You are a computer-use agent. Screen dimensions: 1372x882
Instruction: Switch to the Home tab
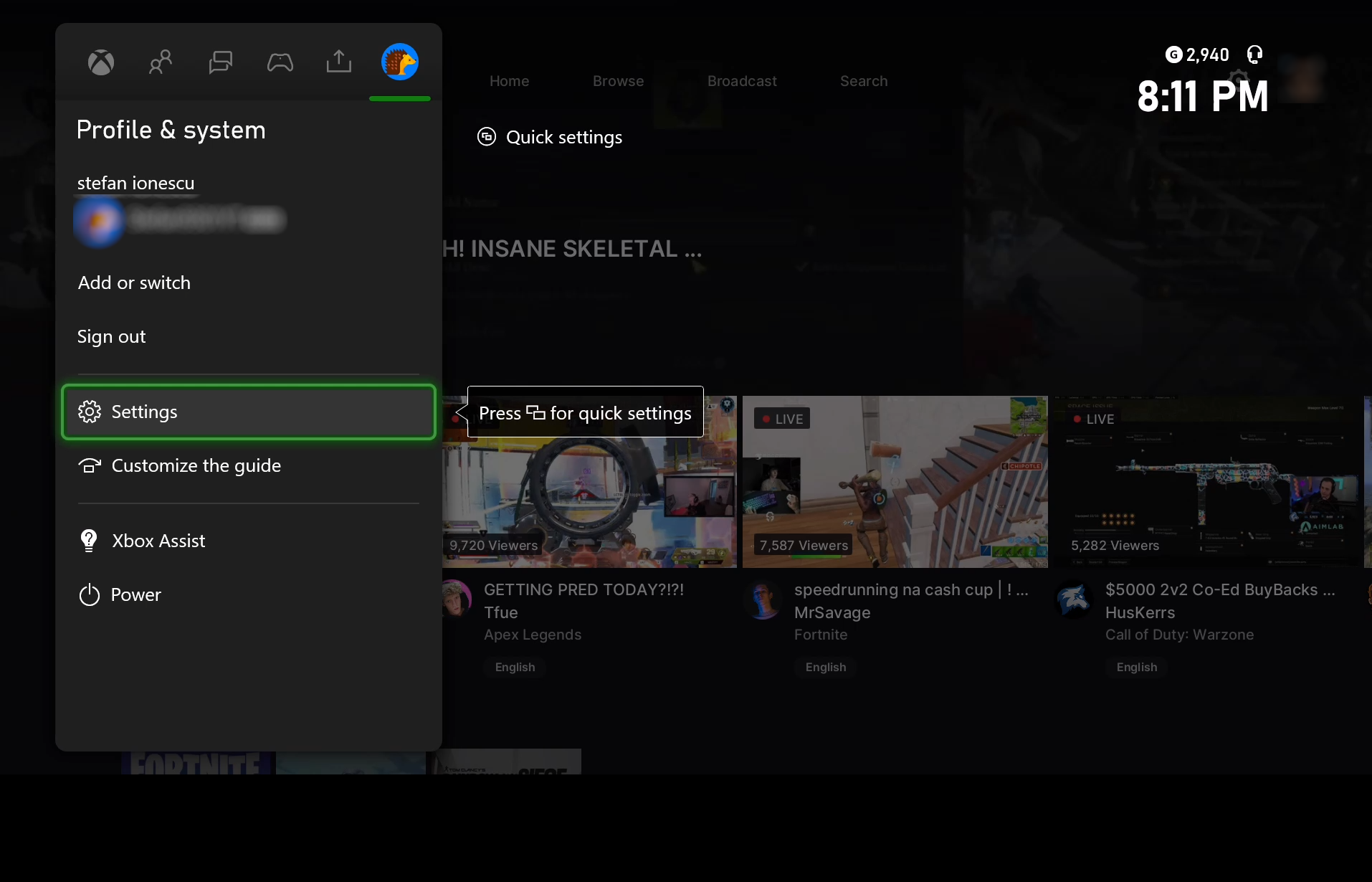point(509,81)
